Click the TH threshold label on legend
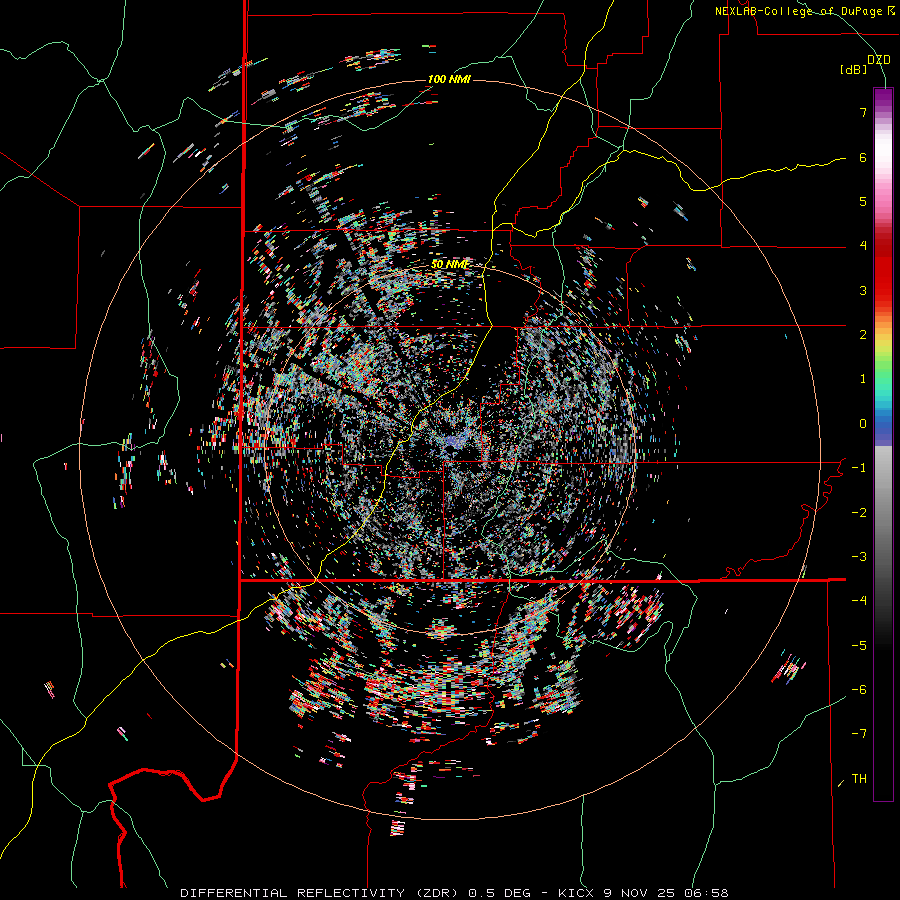Viewport: 900px width, 900px height. [859, 779]
